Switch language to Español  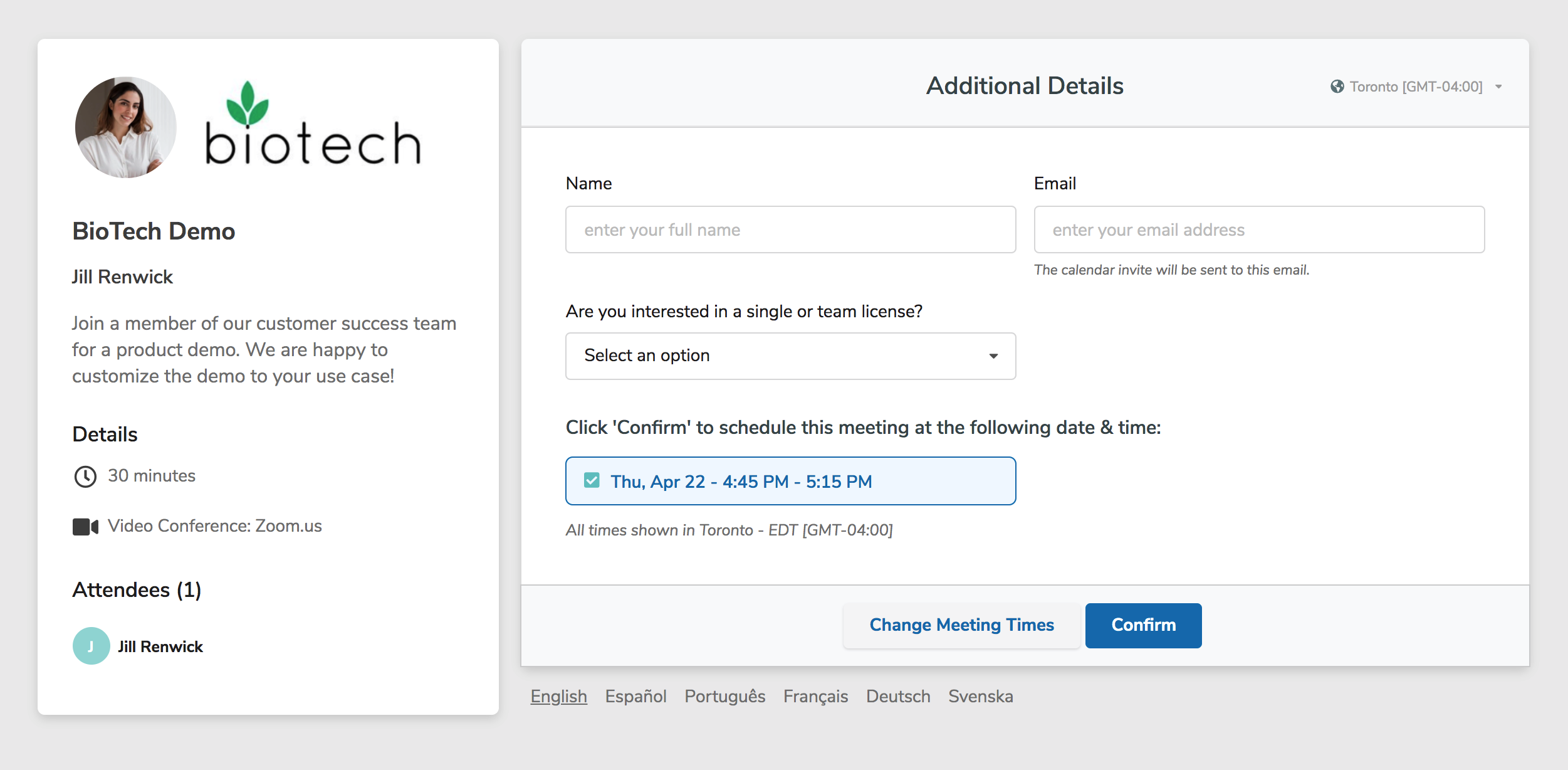point(635,696)
